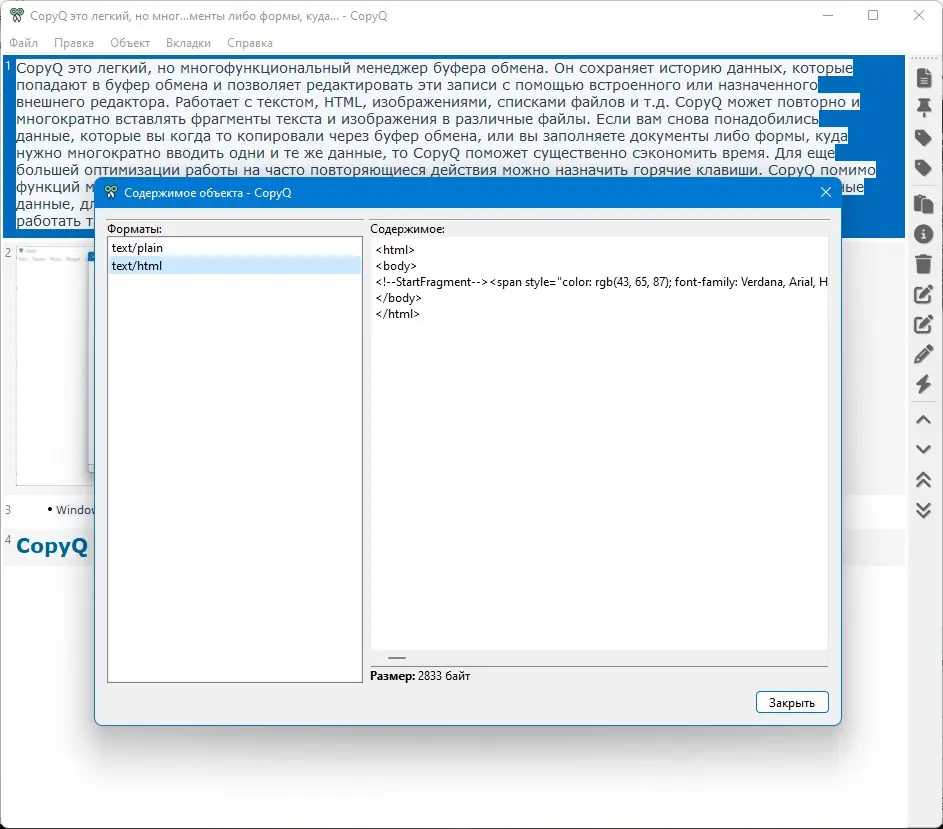Click the edit icon just above the pencil

point(924,324)
